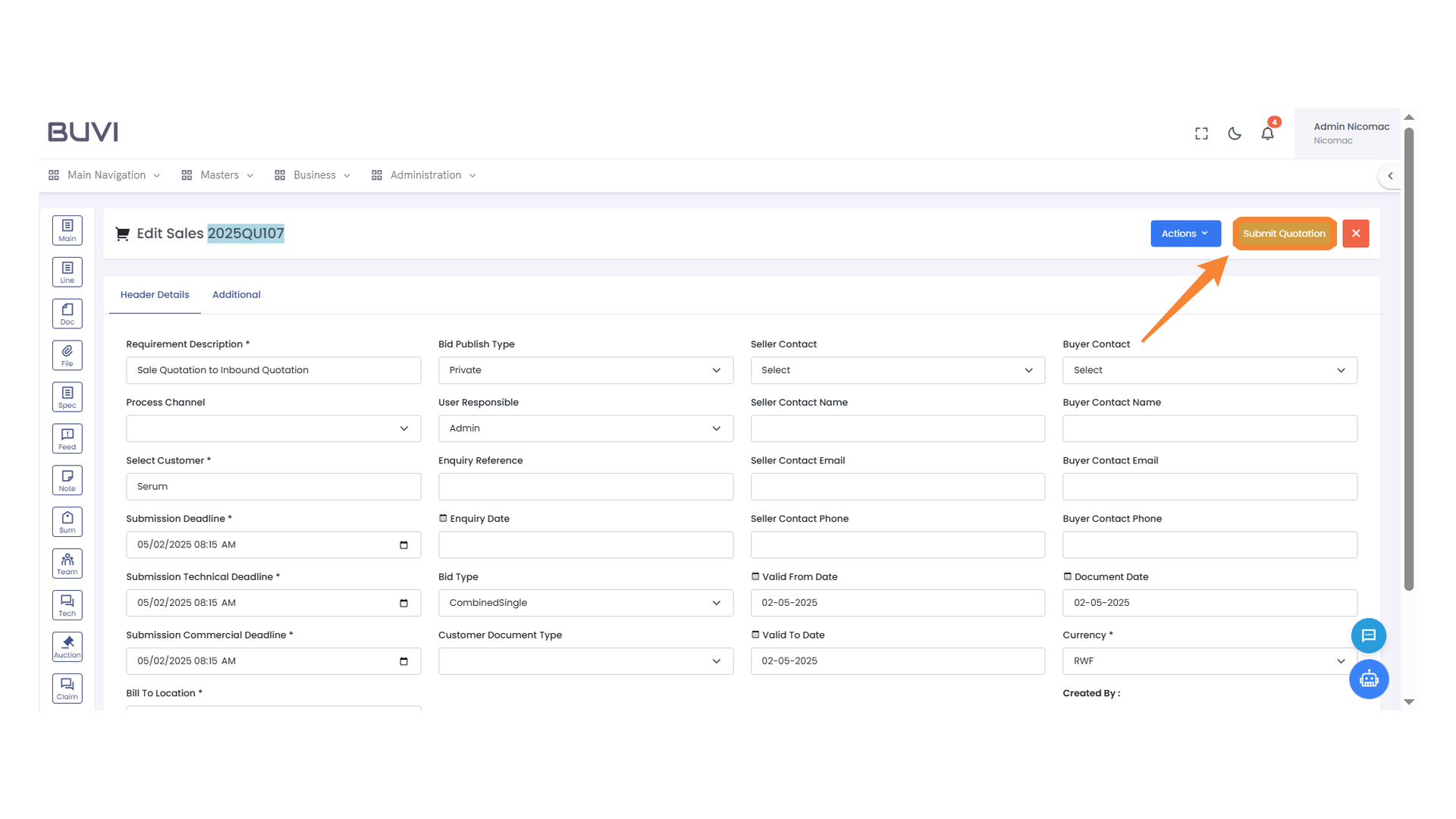Open the Doc sidebar icon

pyautogui.click(x=67, y=313)
